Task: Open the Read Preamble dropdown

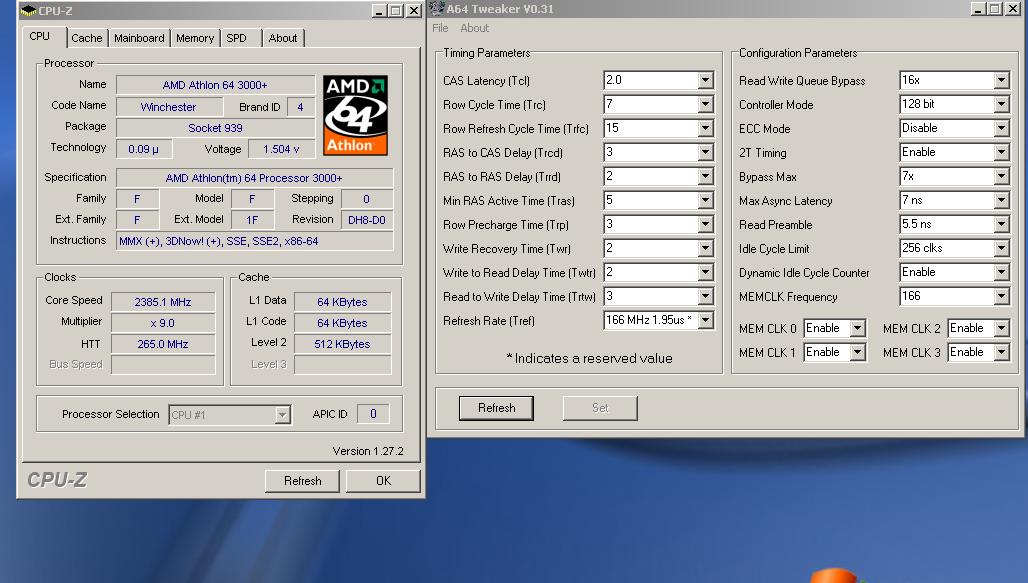Action: pos(1001,224)
